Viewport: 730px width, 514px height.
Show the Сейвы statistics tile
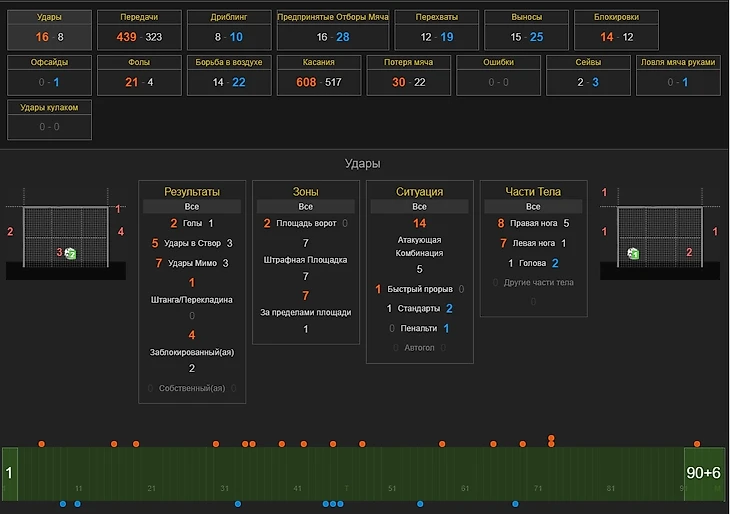pos(588,75)
